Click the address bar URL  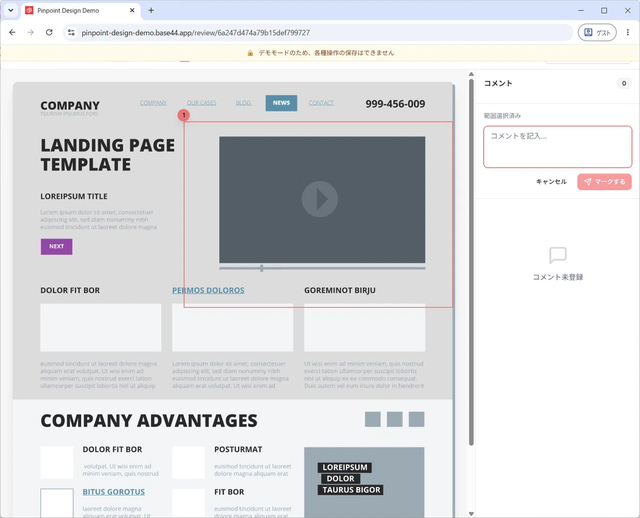pos(196,33)
